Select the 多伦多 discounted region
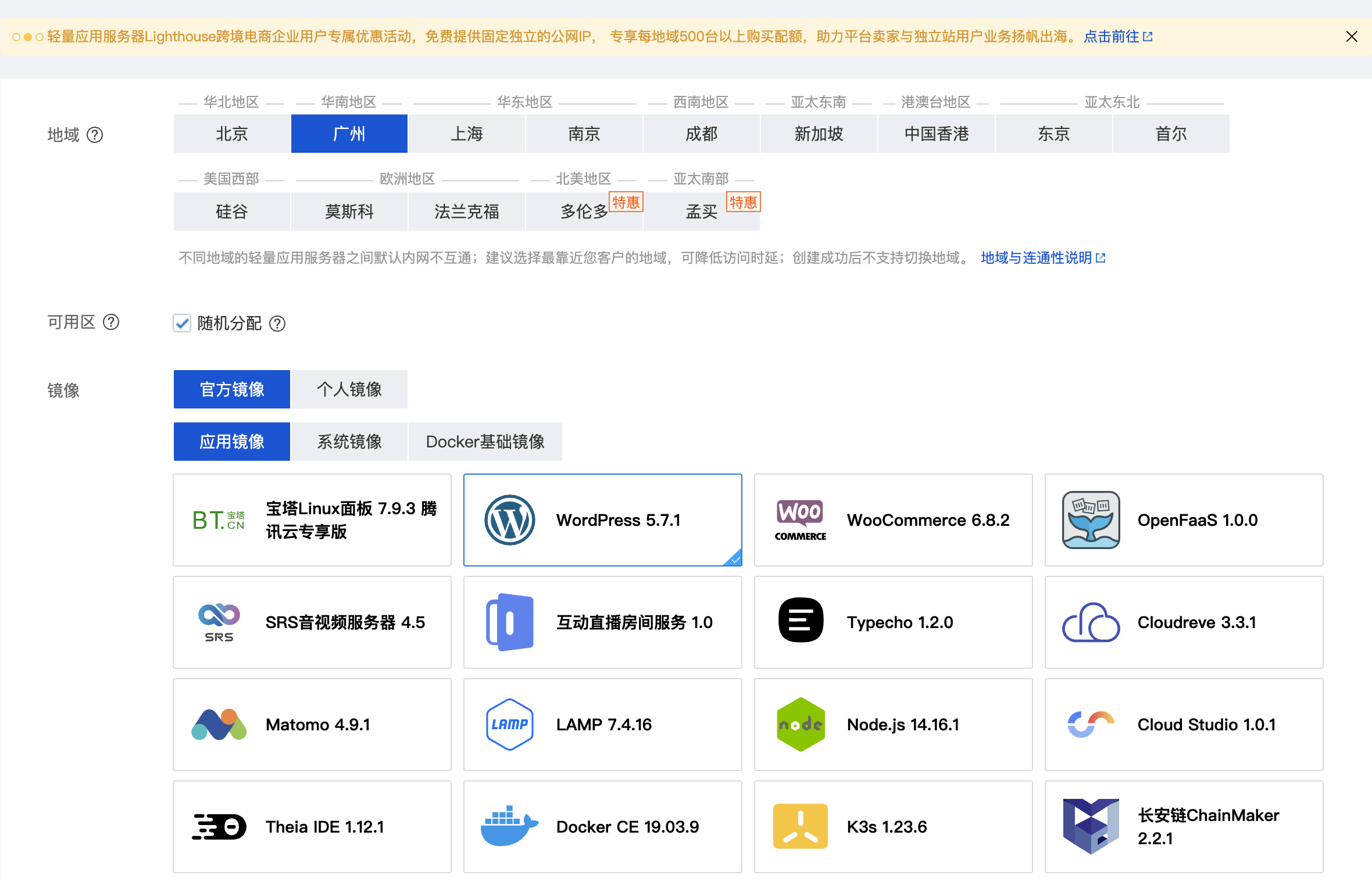Image resolution: width=1372 pixels, height=882 pixels. pos(584,211)
